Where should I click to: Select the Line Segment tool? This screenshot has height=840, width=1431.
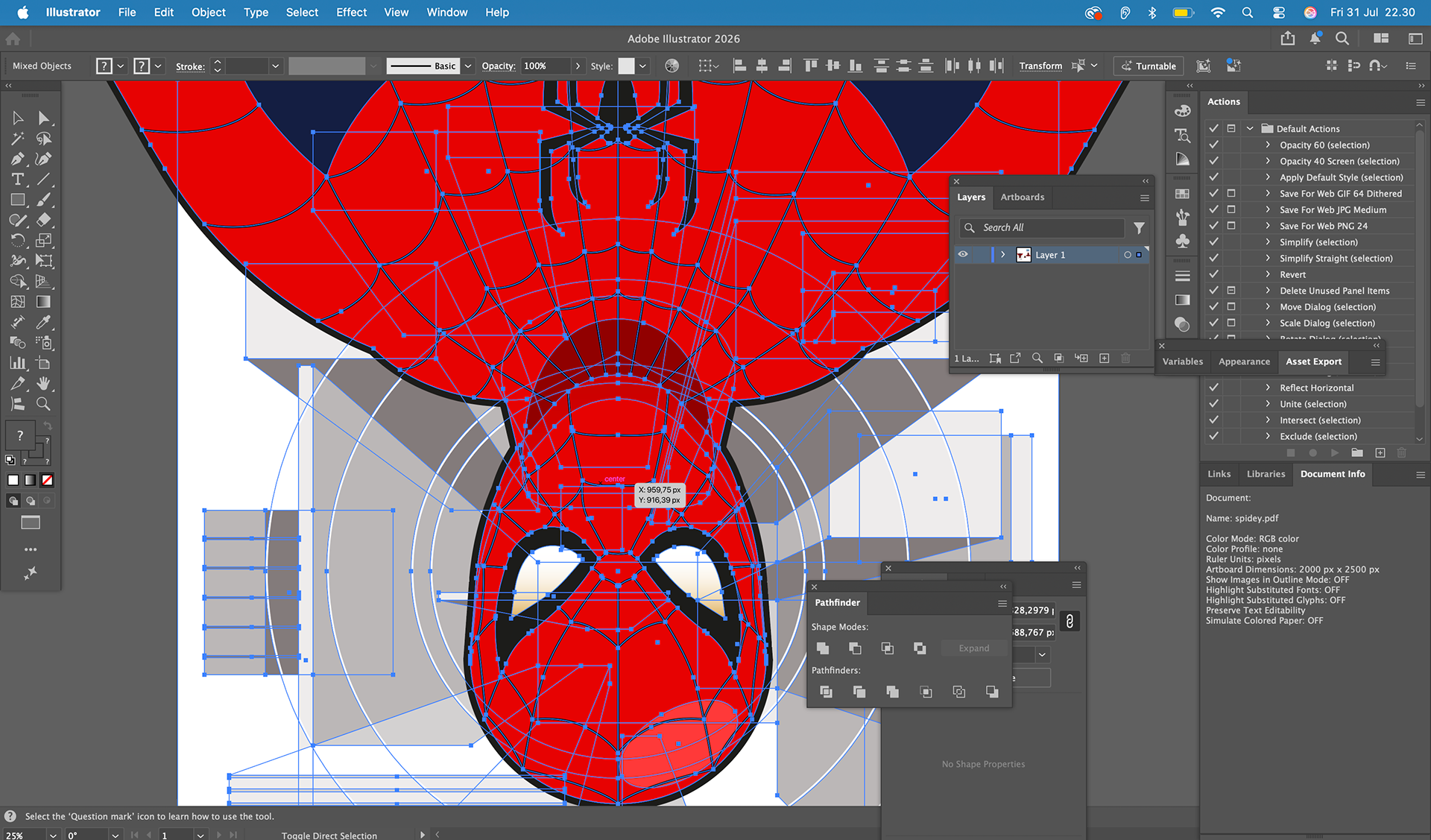43,179
